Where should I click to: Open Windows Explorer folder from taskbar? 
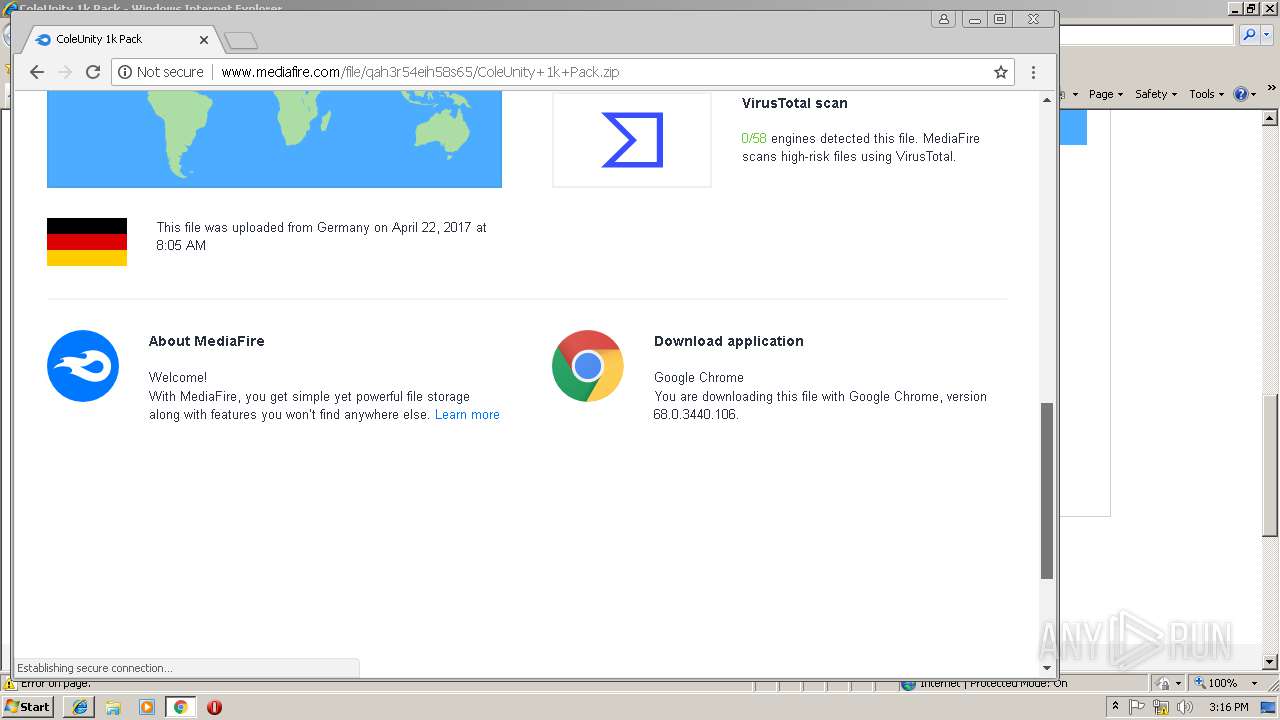tap(113, 707)
